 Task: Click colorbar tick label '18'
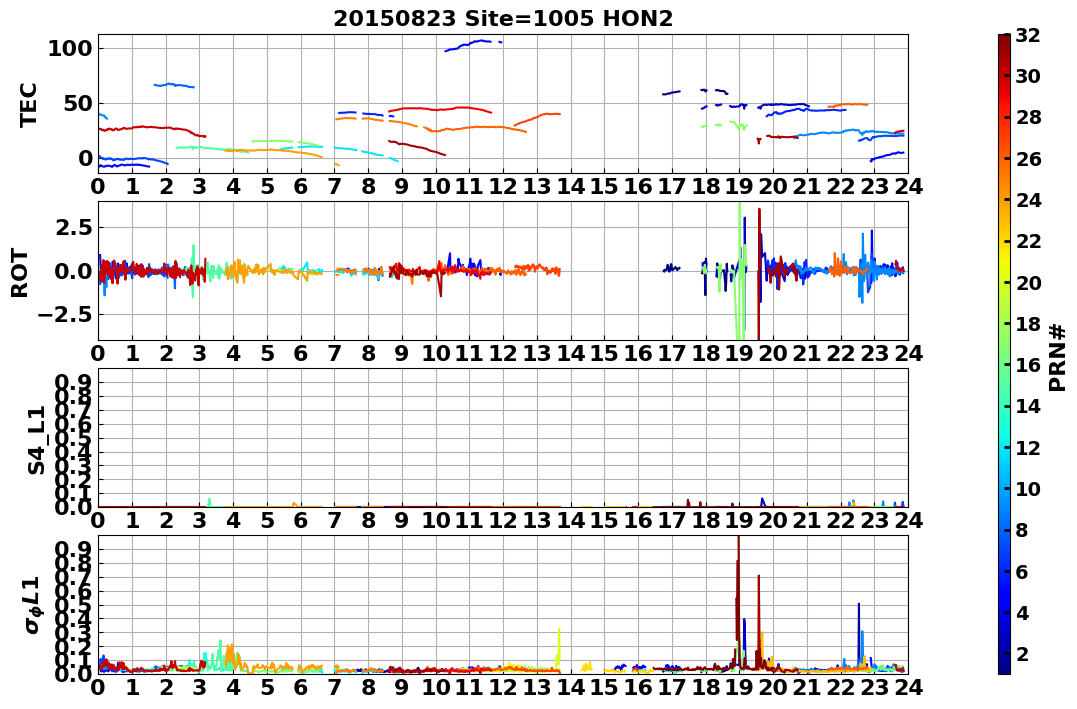(1028, 324)
